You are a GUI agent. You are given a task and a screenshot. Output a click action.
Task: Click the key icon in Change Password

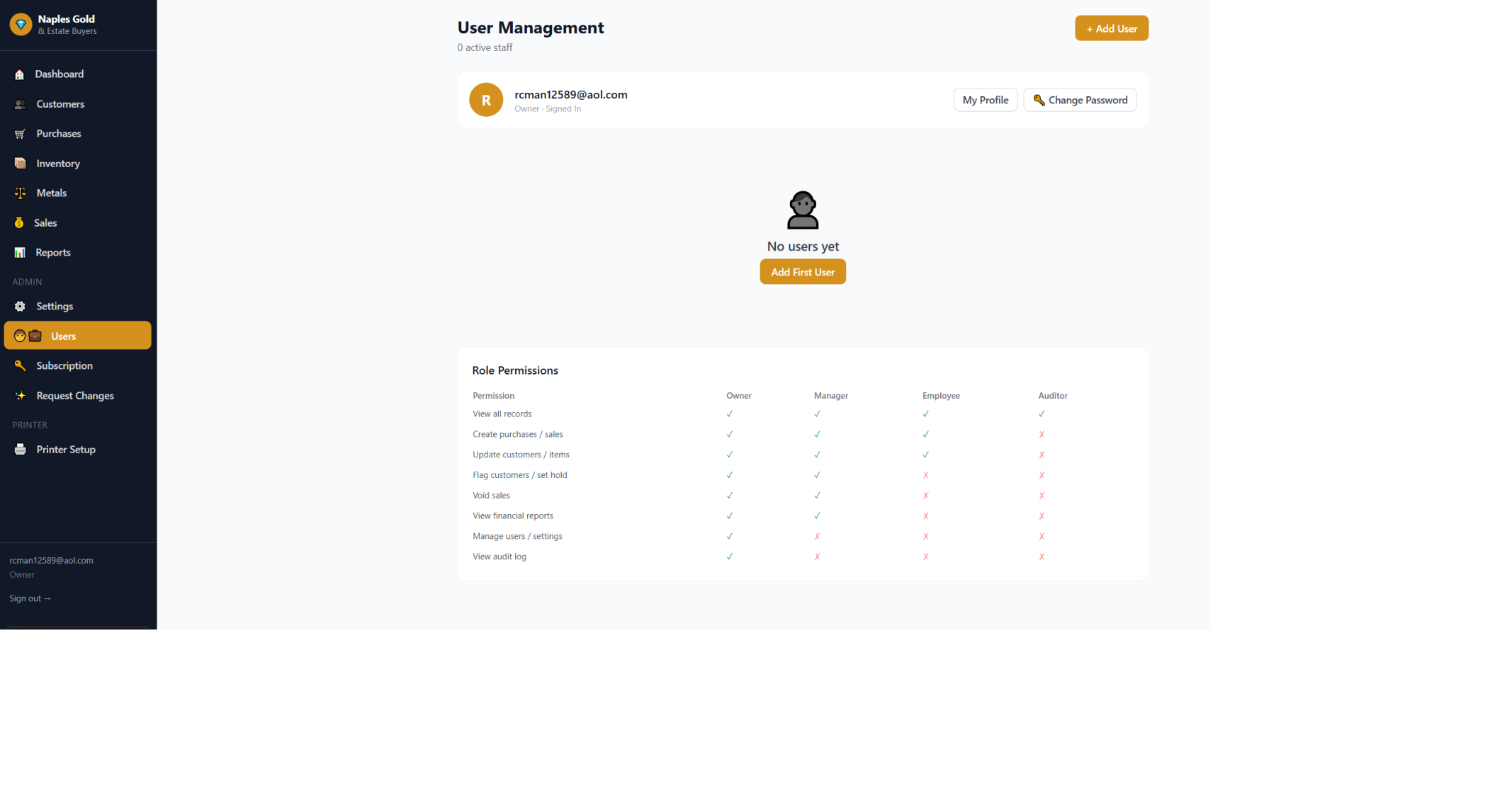pyautogui.click(x=1039, y=100)
